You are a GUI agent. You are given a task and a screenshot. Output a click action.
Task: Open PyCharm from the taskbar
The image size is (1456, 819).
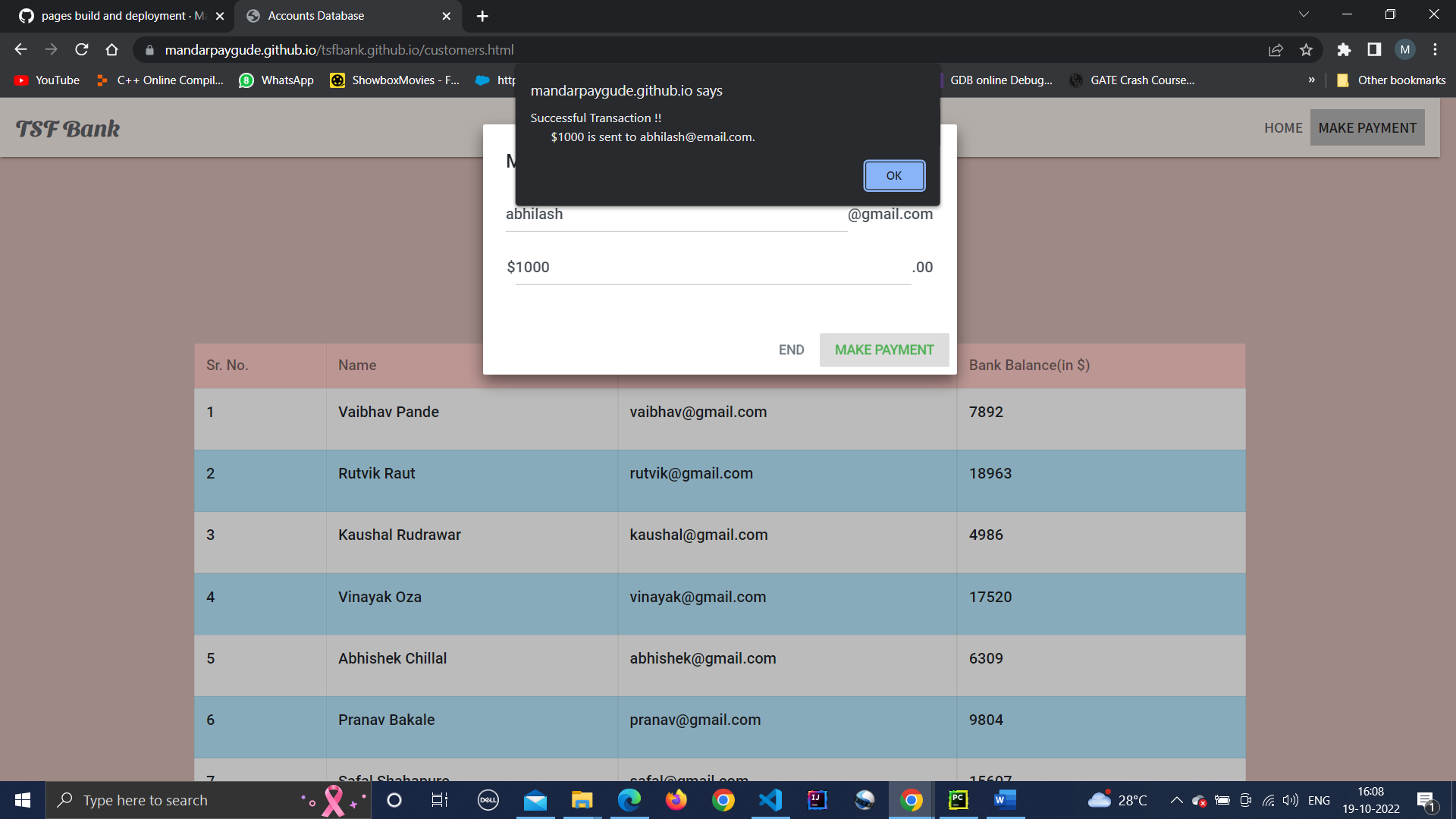pos(958,800)
